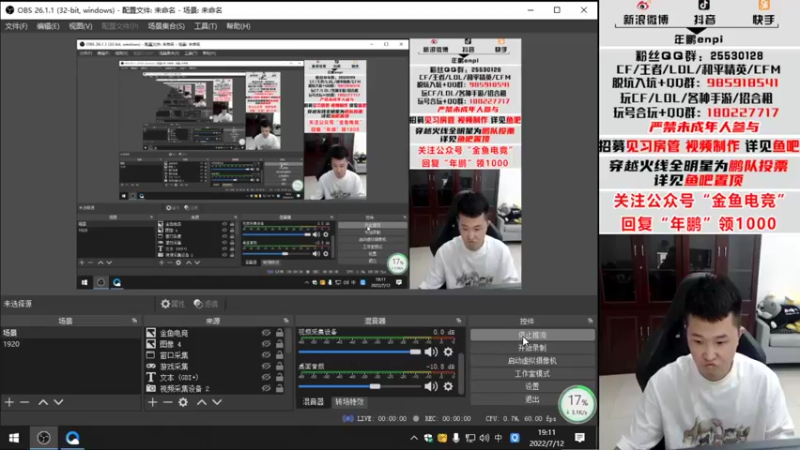
Task: Open source 滤镜 (filters) button
Action: [x=206, y=304]
